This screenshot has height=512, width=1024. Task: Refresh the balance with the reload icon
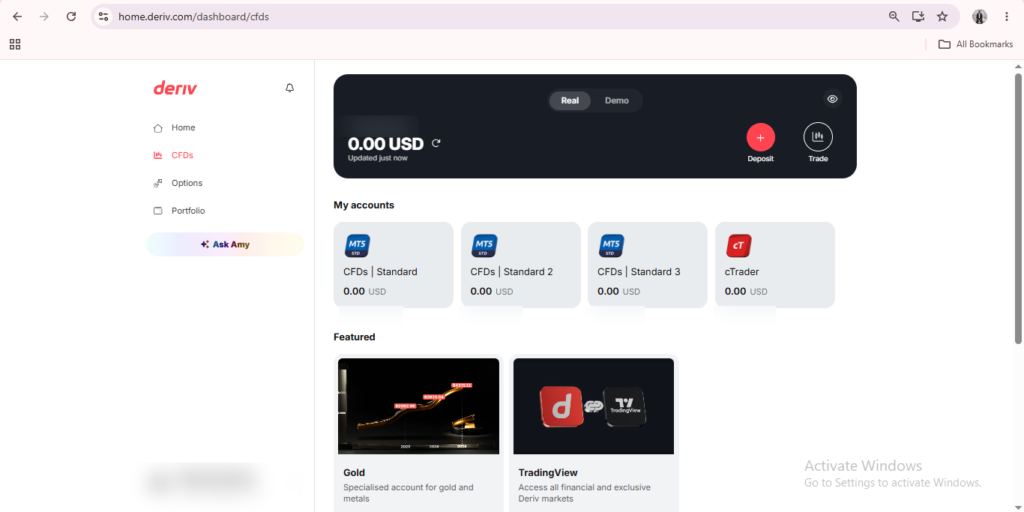[x=436, y=143]
